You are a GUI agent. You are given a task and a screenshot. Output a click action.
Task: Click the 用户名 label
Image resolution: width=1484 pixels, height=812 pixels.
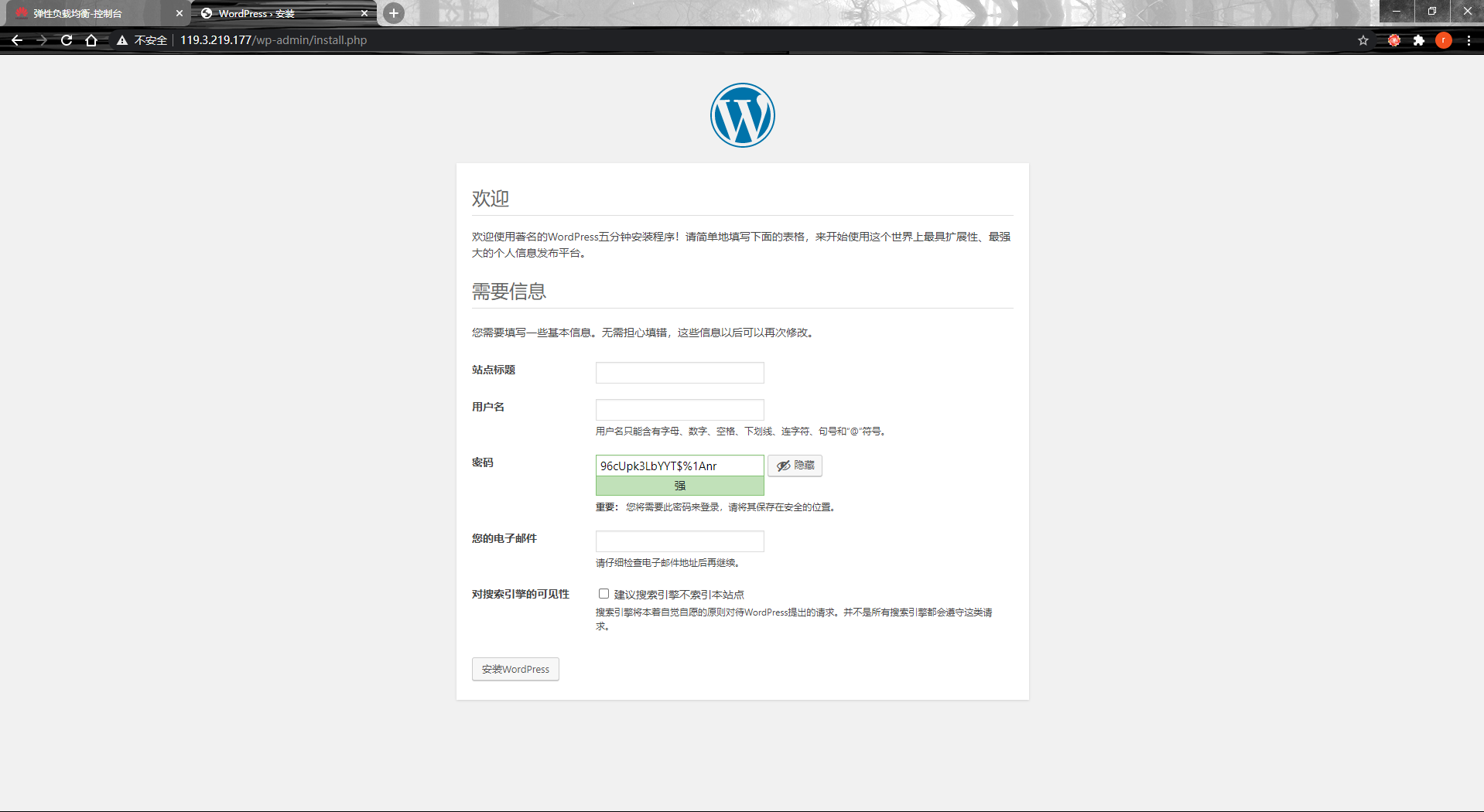pyautogui.click(x=488, y=407)
